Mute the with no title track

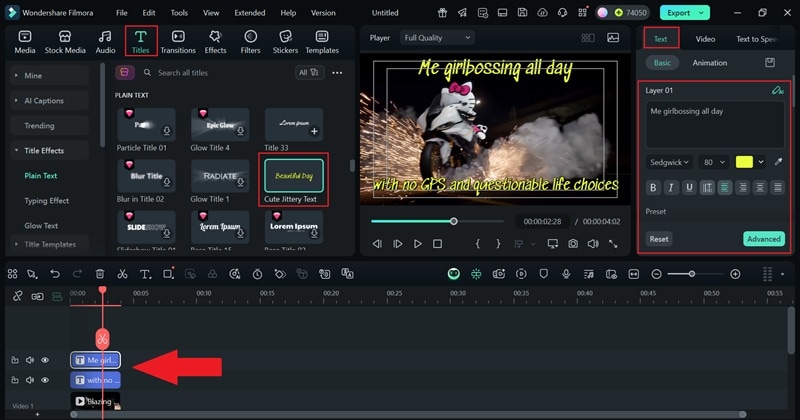coord(30,380)
